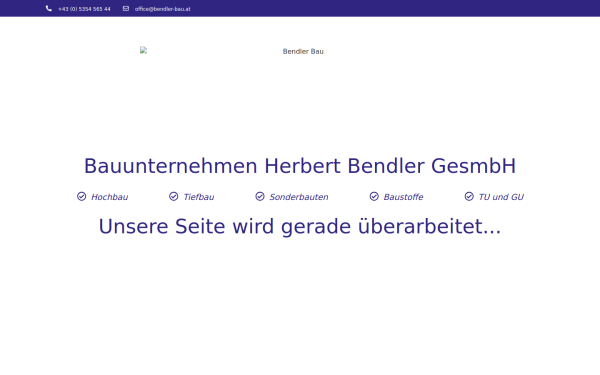Select the 'Hochbau' text label

point(109,197)
